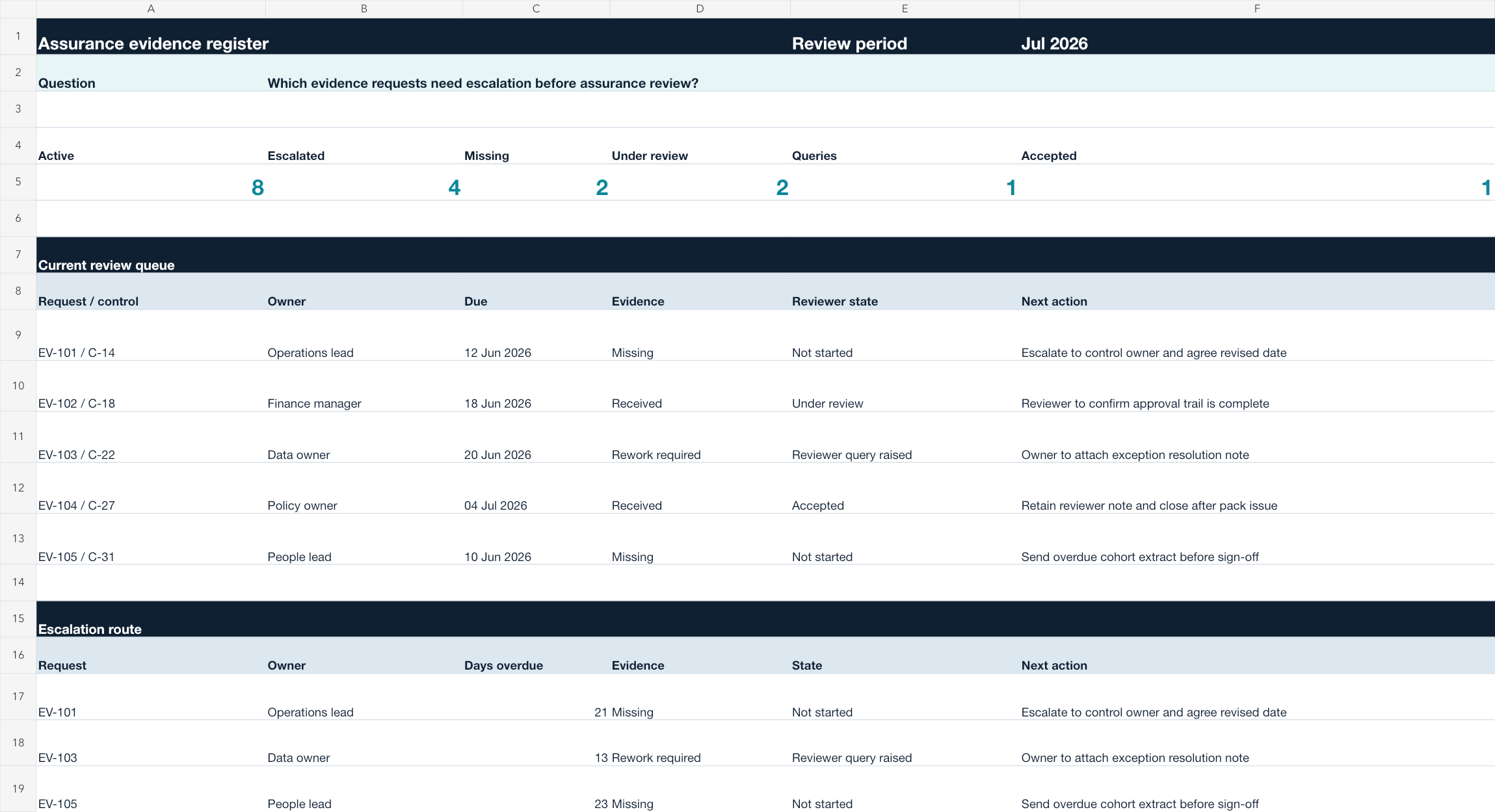Select the '12 Jun 2026' due date

pyautogui.click(x=536, y=335)
